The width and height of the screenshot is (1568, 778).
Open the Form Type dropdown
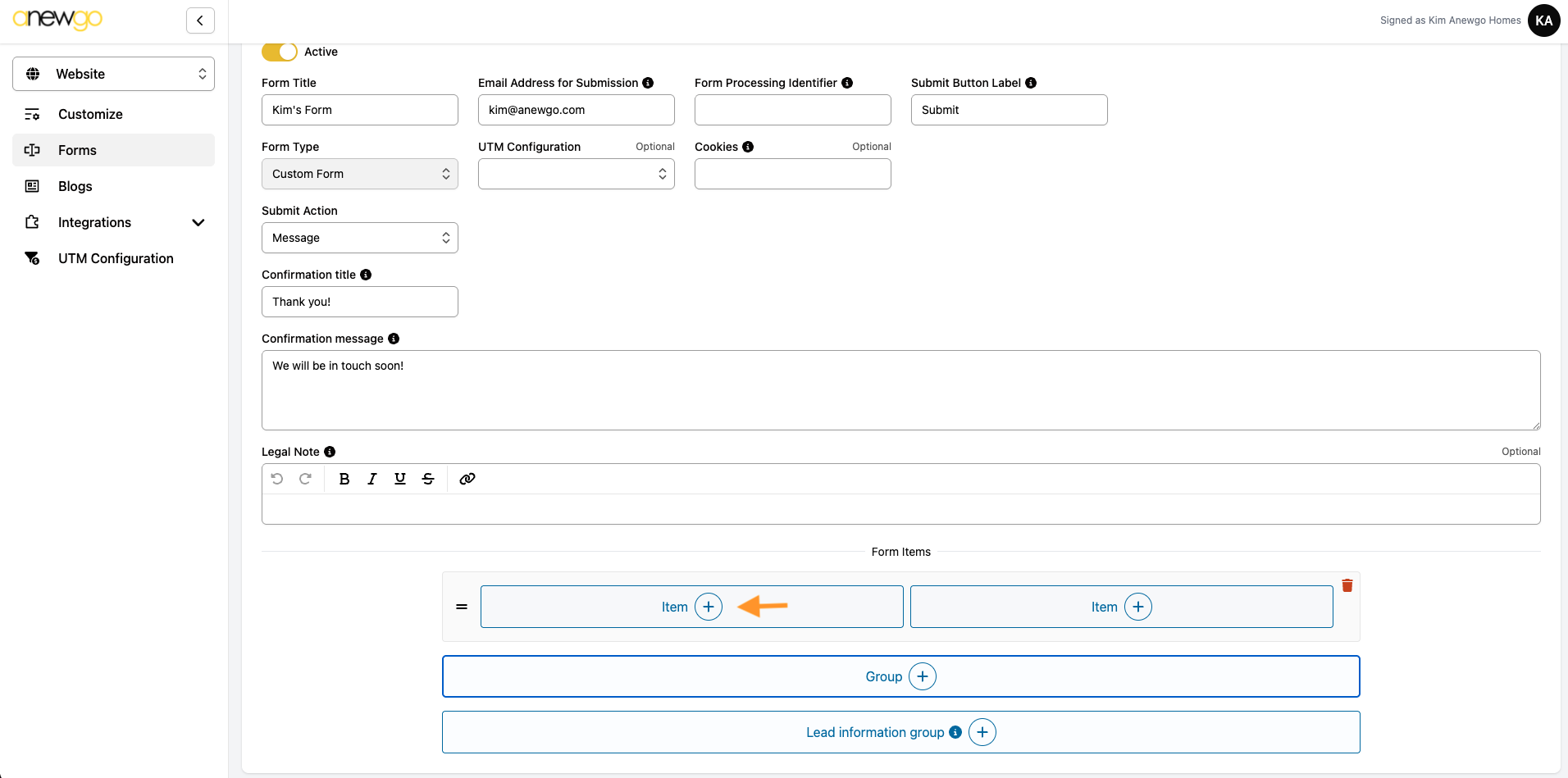click(x=359, y=174)
